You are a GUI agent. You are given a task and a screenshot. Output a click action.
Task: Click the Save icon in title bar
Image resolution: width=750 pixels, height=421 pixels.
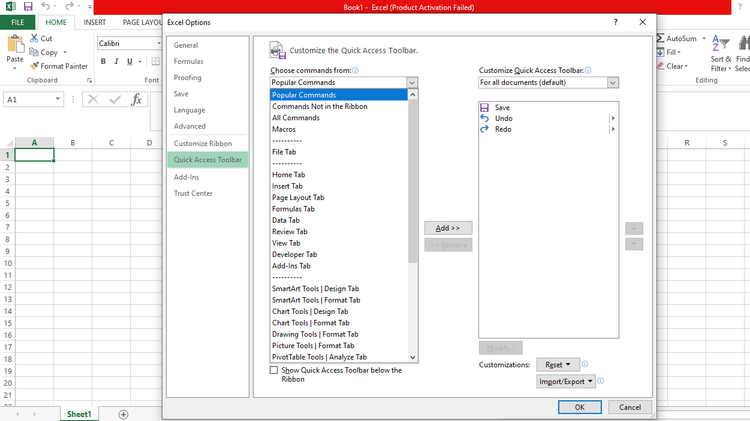coord(28,7)
